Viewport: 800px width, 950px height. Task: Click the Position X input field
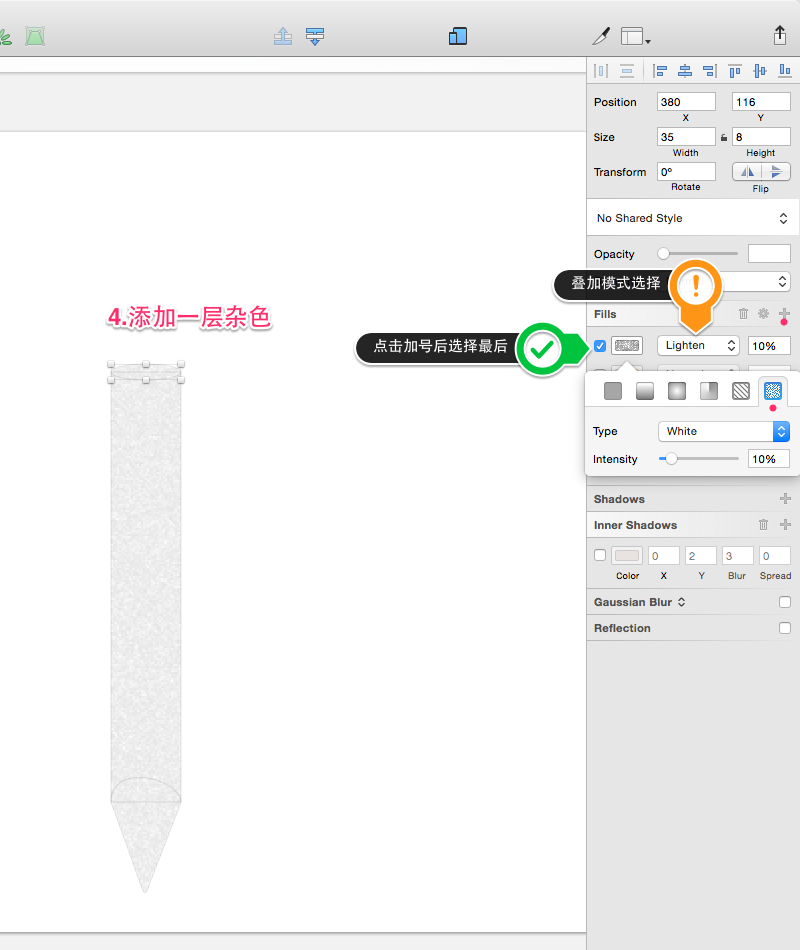[x=686, y=102]
